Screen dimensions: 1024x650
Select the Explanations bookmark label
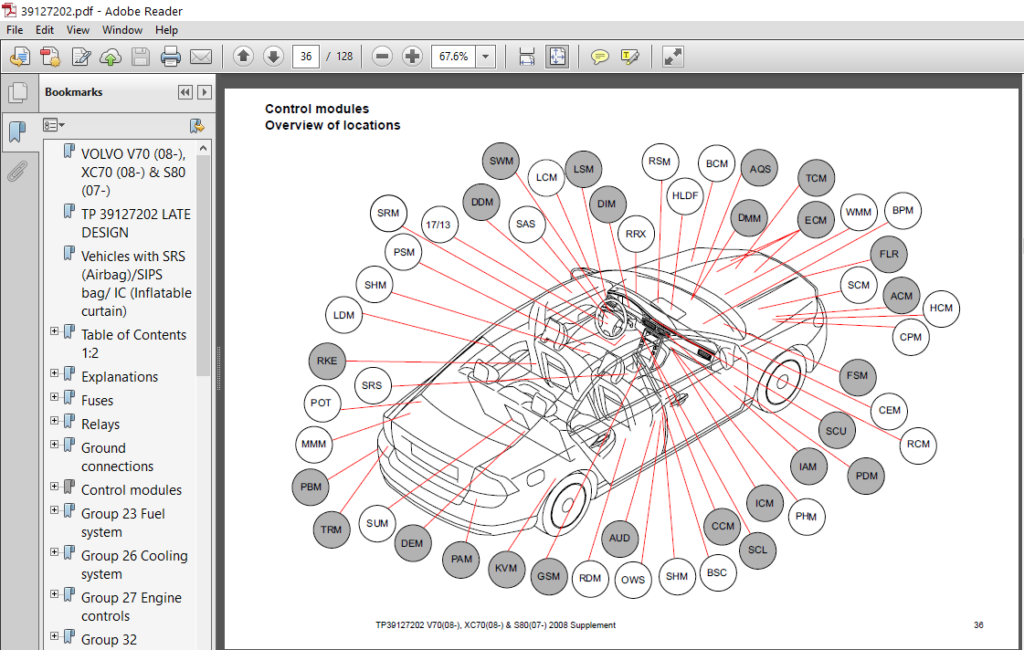click(120, 377)
